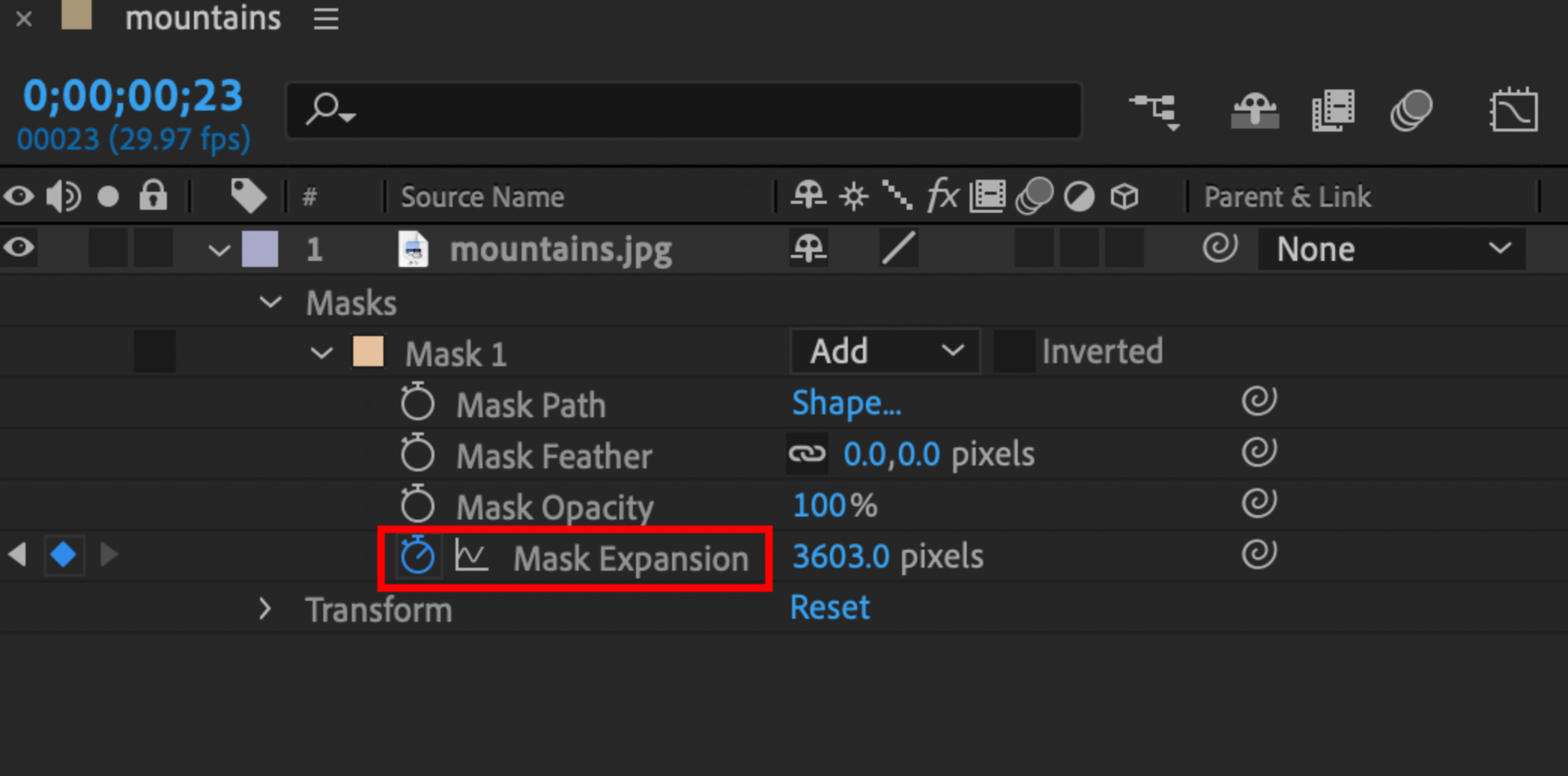
Task: Collapse the Masks group
Action: click(270, 302)
